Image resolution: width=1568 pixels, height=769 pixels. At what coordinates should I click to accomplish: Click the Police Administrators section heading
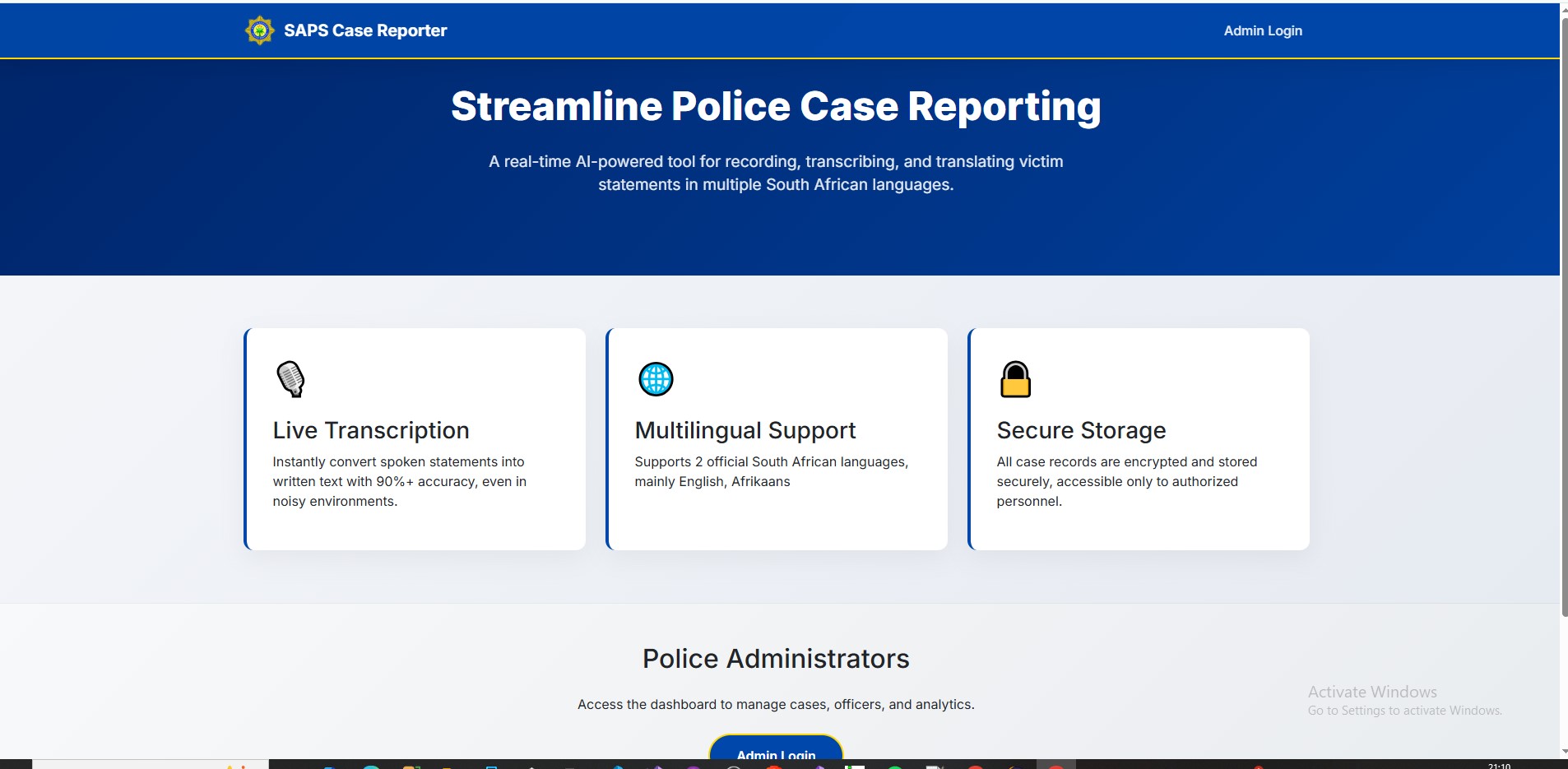[775, 659]
